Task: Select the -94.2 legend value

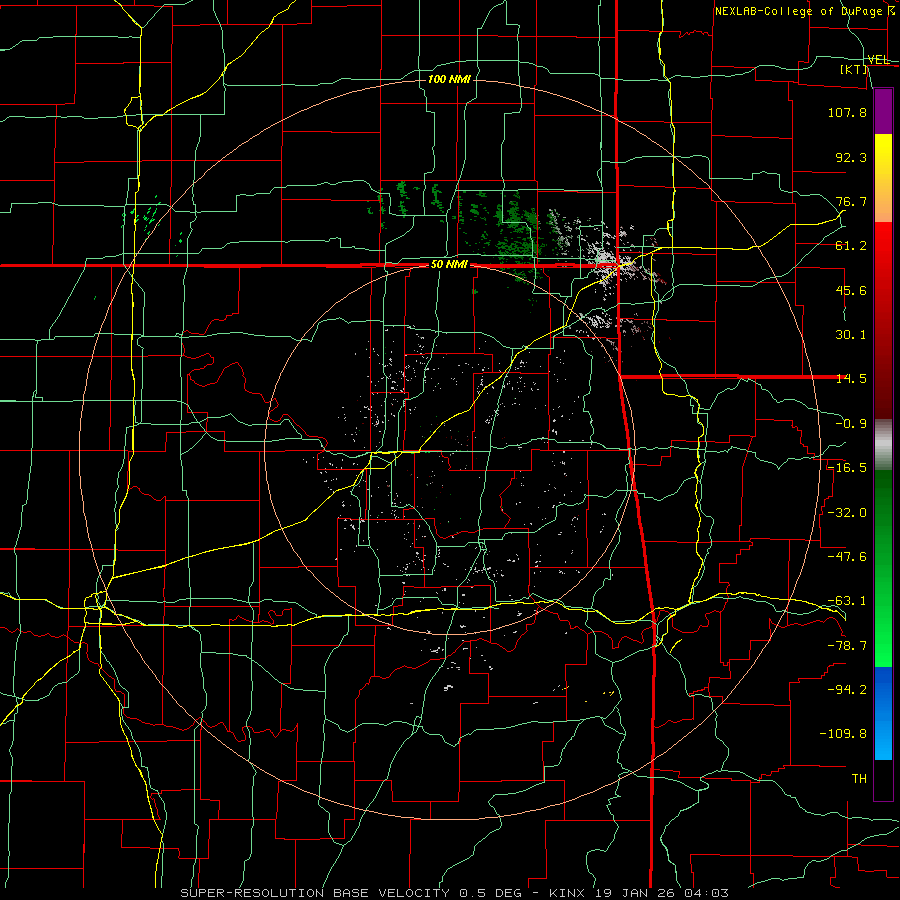Action: tap(847, 690)
